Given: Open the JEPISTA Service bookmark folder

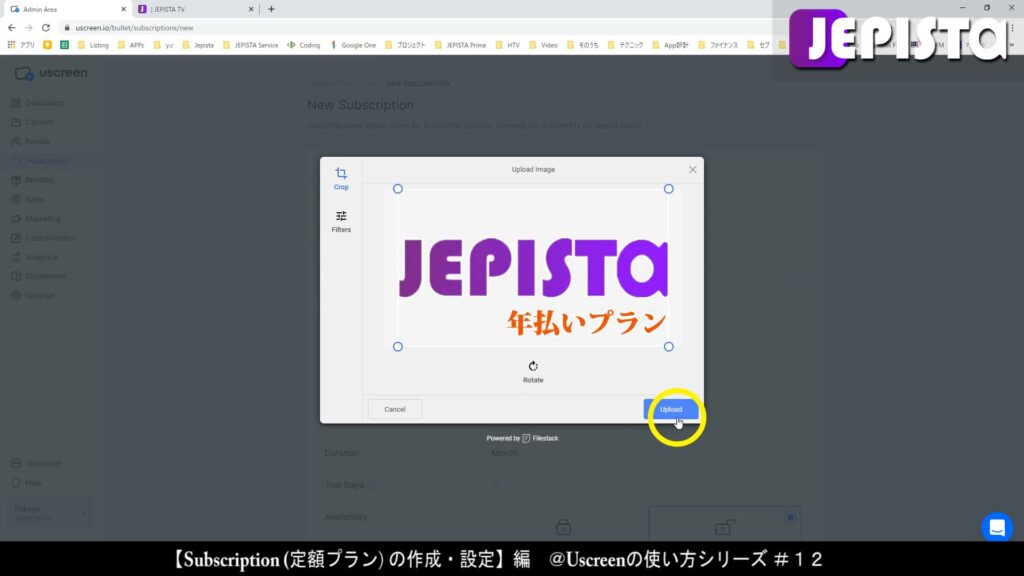Looking at the screenshot, I should pos(251,45).
